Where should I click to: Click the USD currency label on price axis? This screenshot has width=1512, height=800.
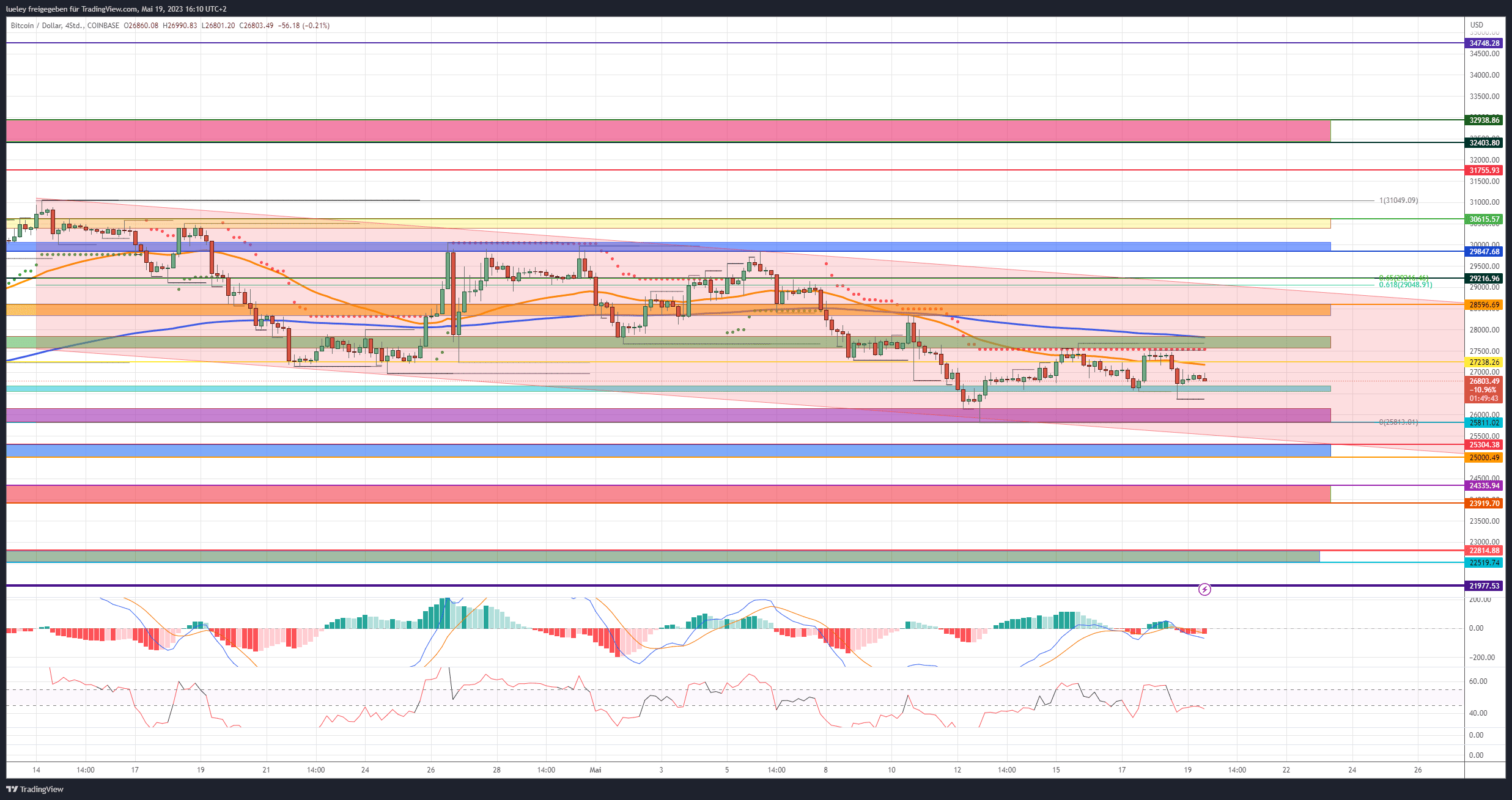click(x=1477, y=25)
